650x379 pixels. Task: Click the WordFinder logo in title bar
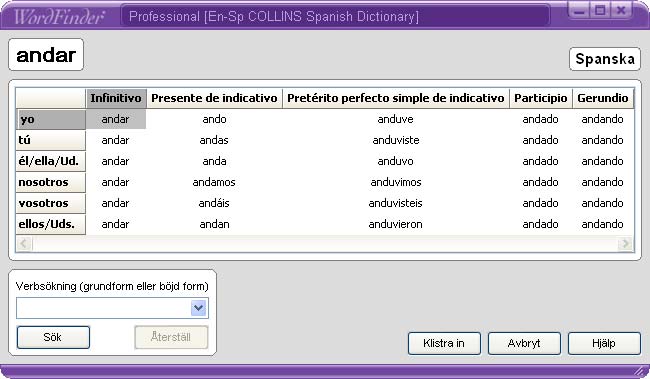coord(58,17)
